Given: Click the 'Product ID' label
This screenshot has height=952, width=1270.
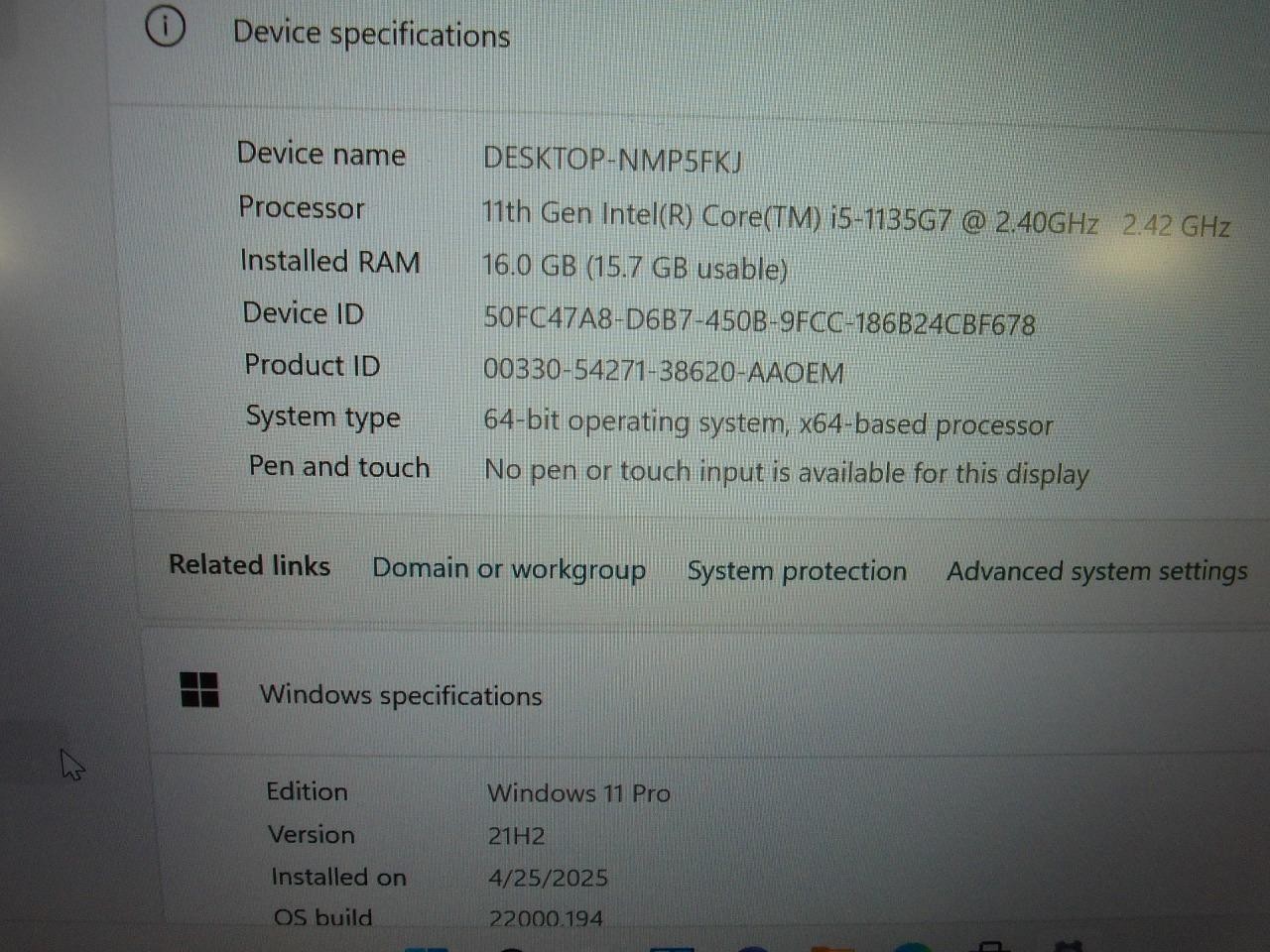Looking at the screenshot, I should (x=313, y=365).
